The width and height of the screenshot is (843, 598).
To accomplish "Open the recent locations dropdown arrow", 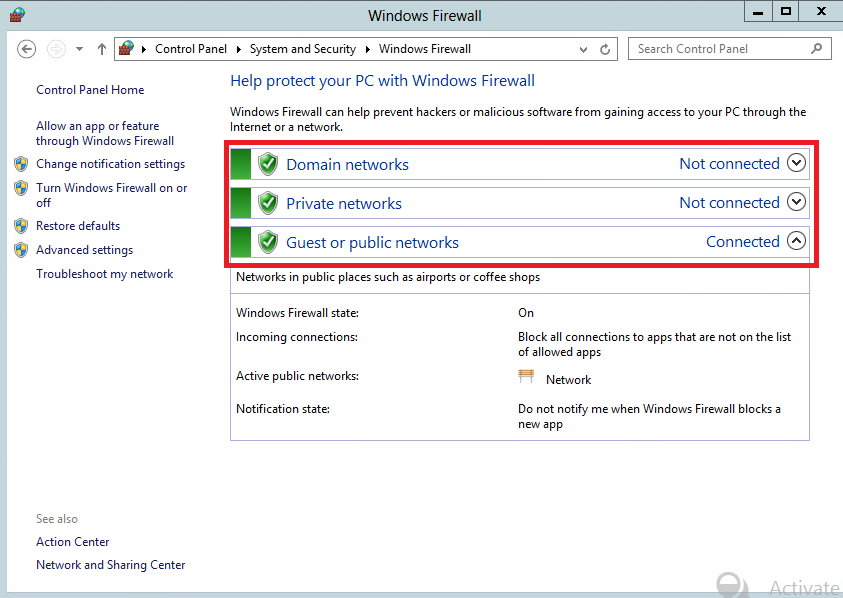I will point(80,49).
